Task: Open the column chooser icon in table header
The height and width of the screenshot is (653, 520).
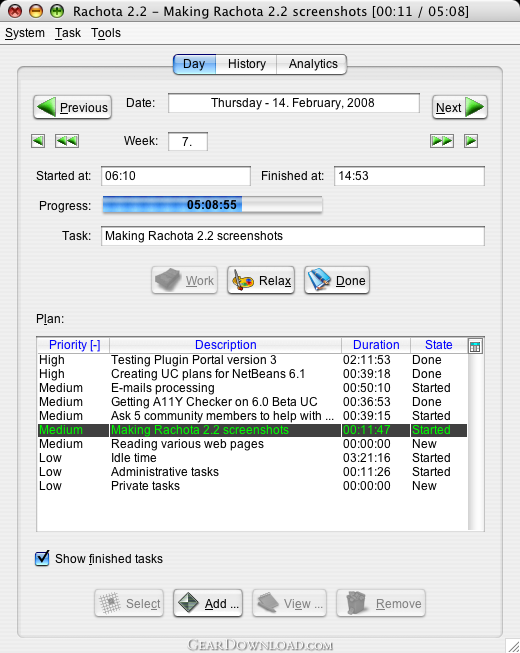Action: pos(475,346)
